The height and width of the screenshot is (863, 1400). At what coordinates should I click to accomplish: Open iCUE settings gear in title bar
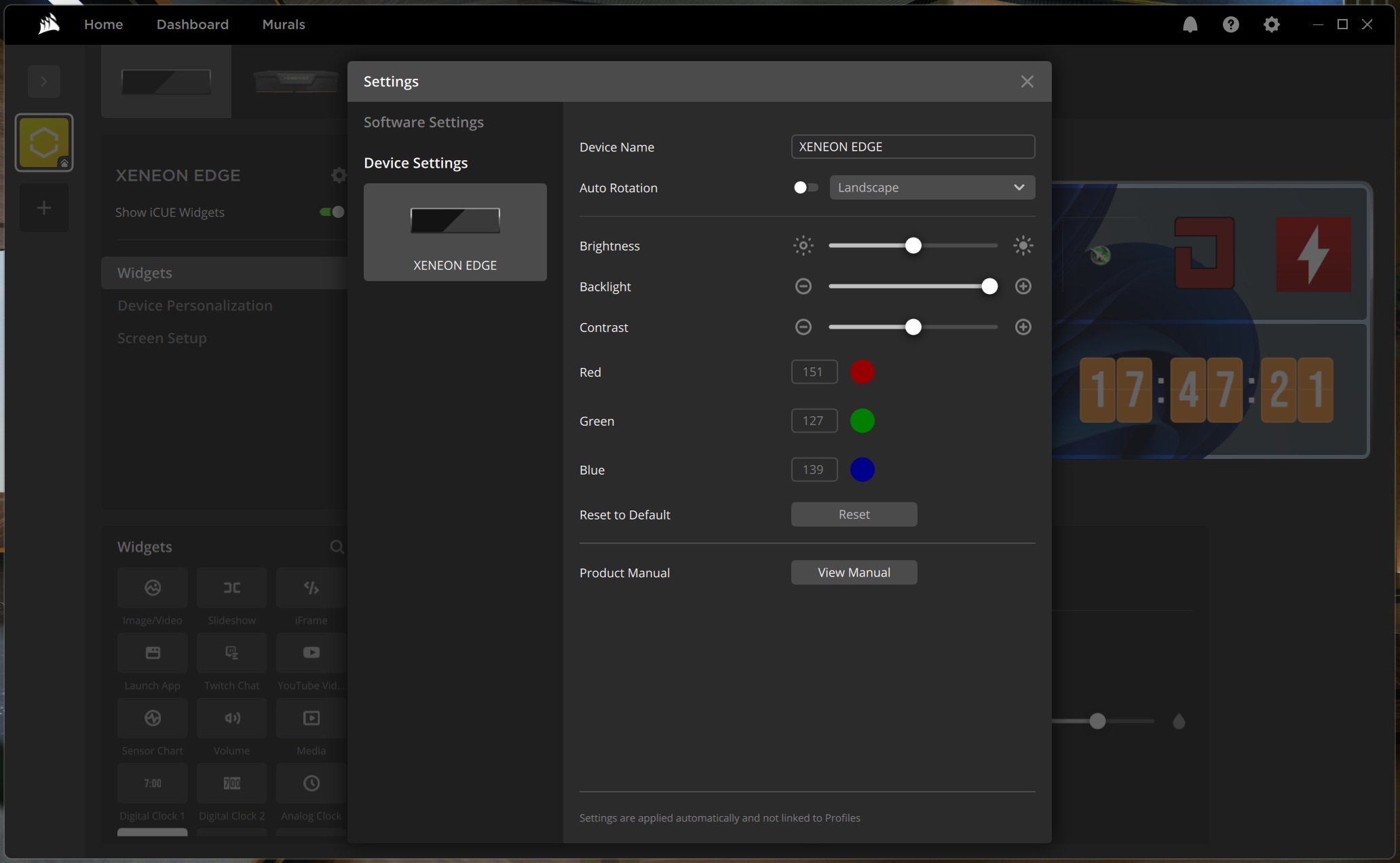(1271, 24)
